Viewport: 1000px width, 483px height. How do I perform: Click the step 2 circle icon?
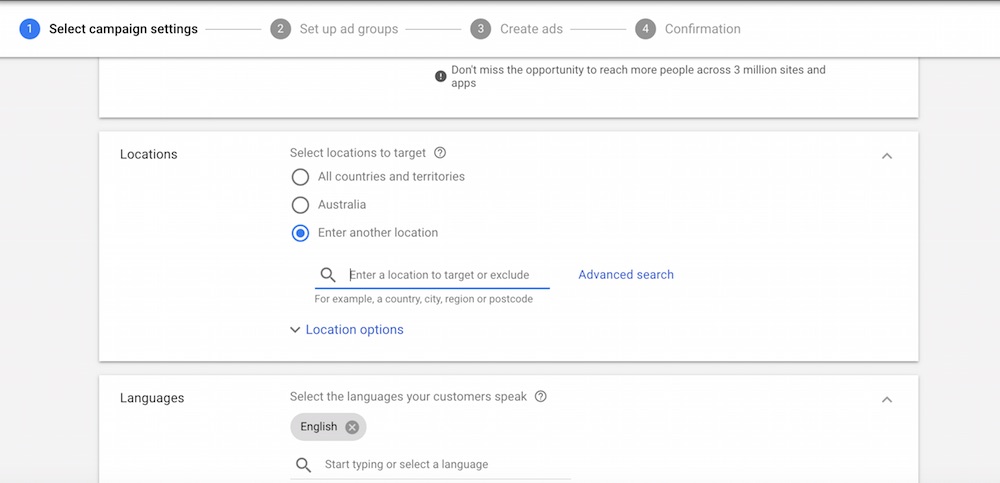(x=281, y=29)
